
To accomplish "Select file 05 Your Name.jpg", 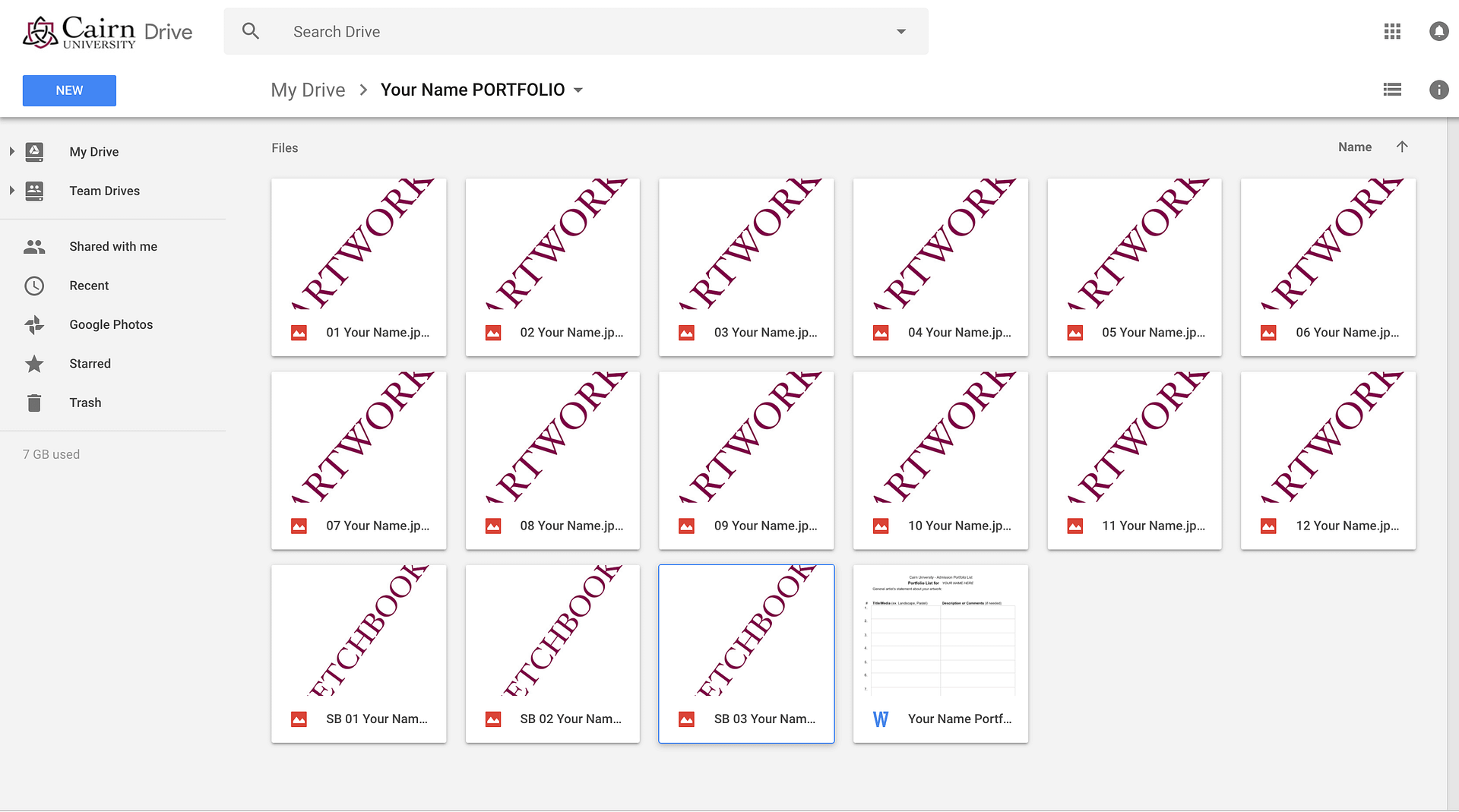I will point(1135,267).
